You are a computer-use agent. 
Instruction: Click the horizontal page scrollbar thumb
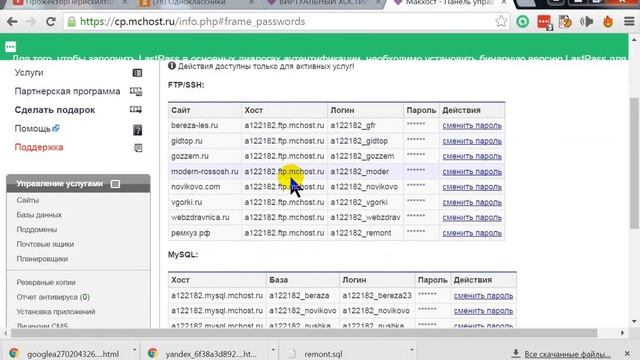(x=304, y=333)
